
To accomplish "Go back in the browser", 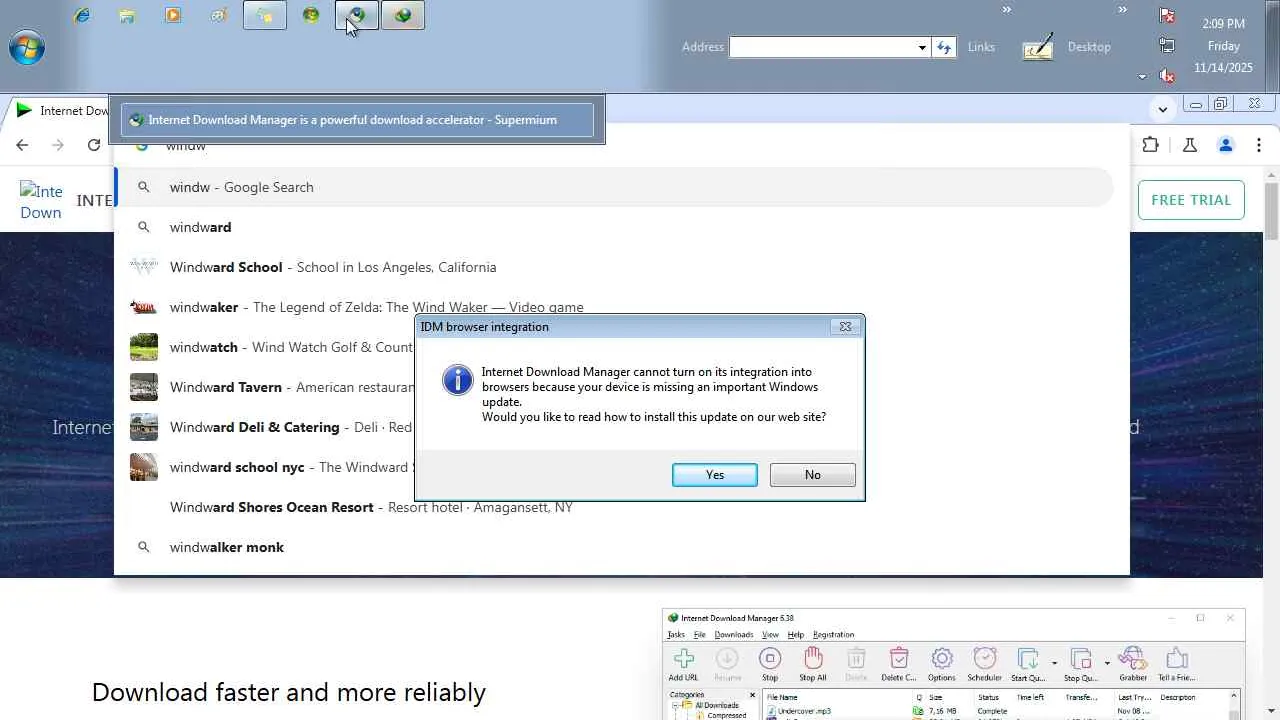I will 22,145.
